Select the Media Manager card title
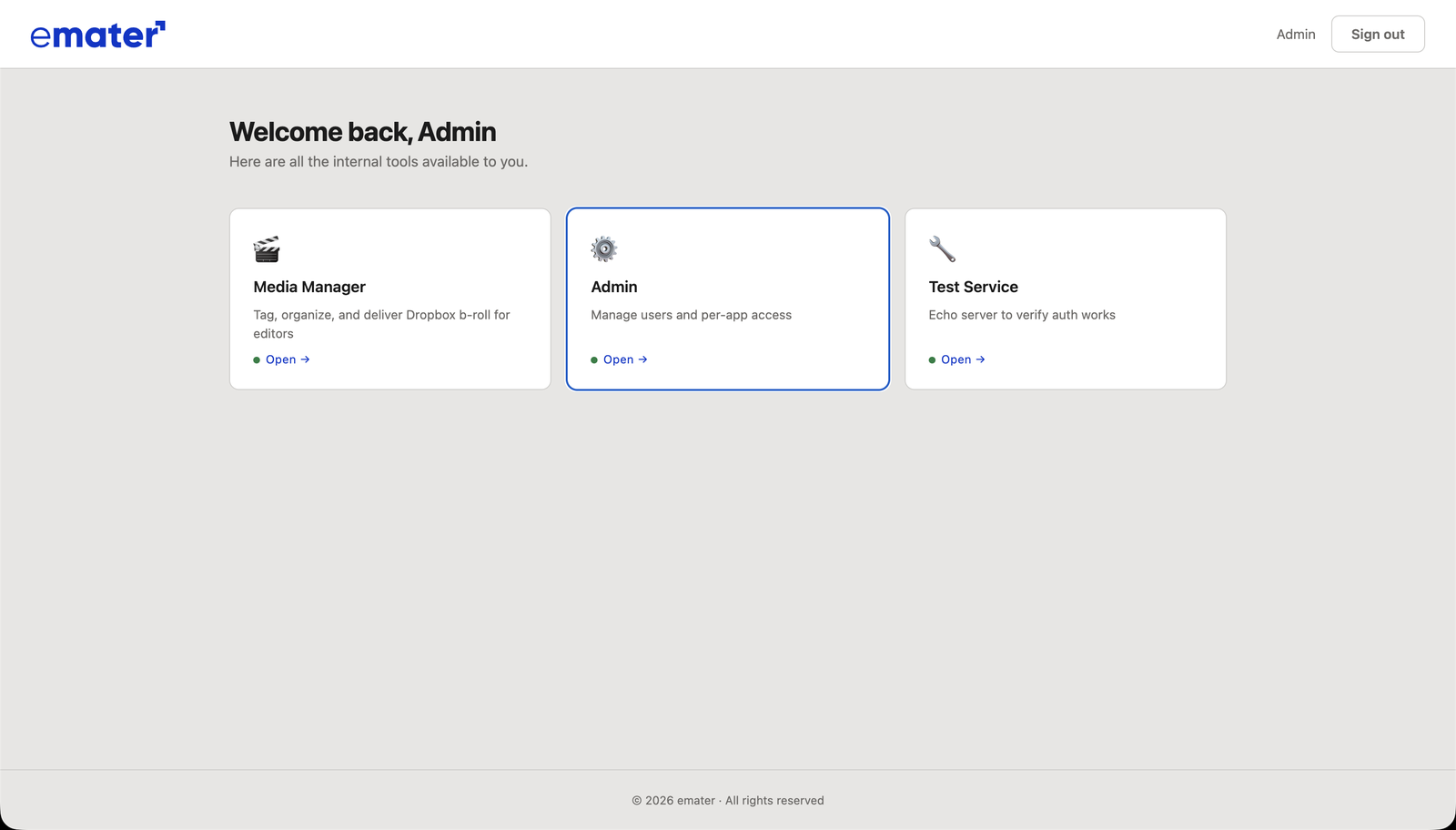The width and height of the screenshot is (1456, 830). [309, 287]
